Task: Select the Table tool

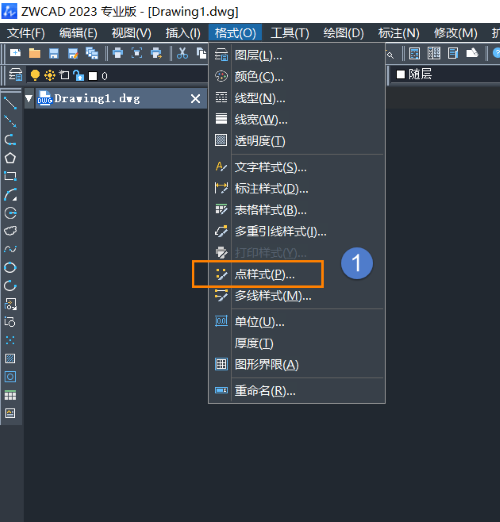Action: (10, 395)
